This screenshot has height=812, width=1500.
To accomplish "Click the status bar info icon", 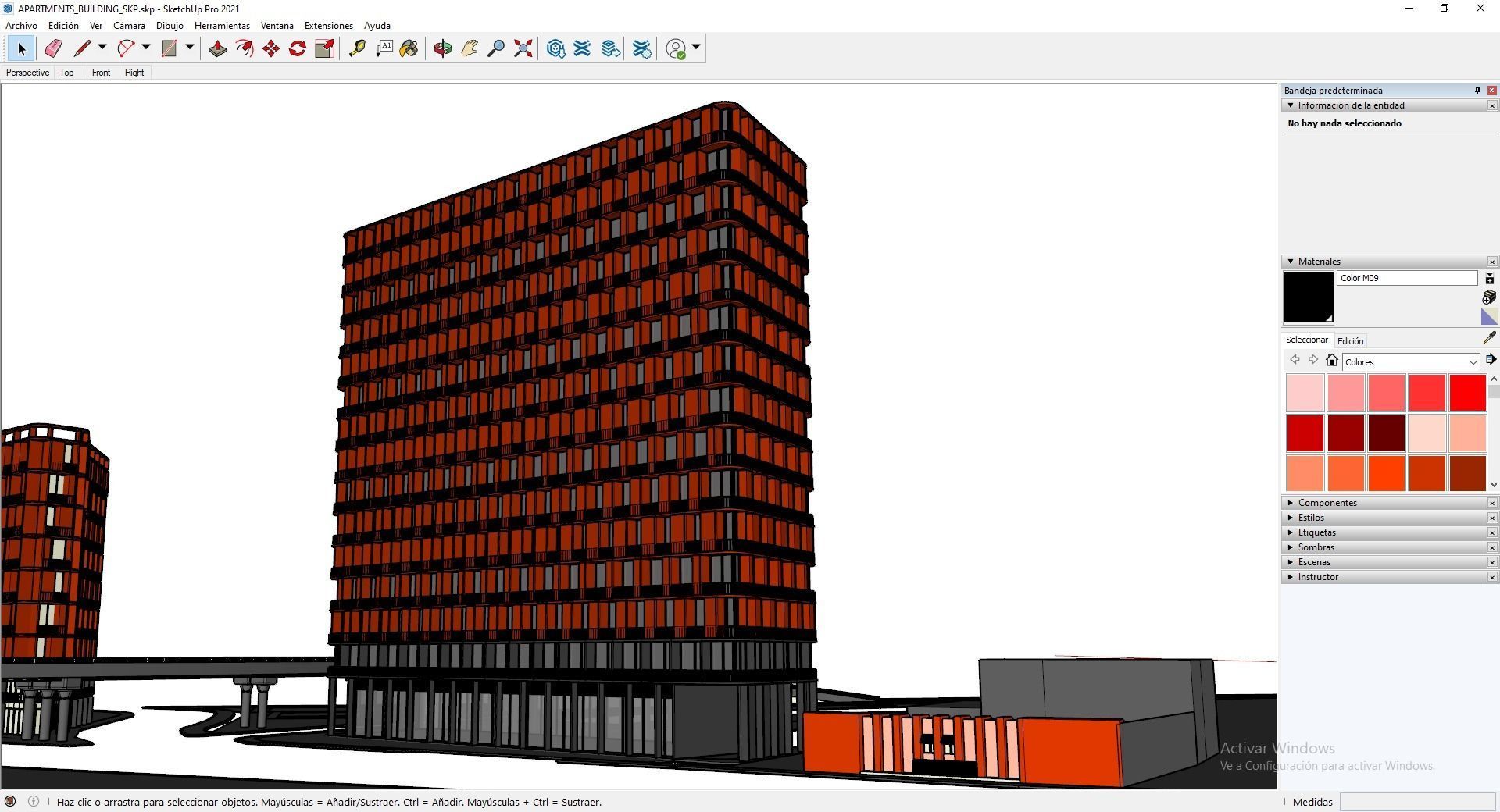I will tap(34, 801).
